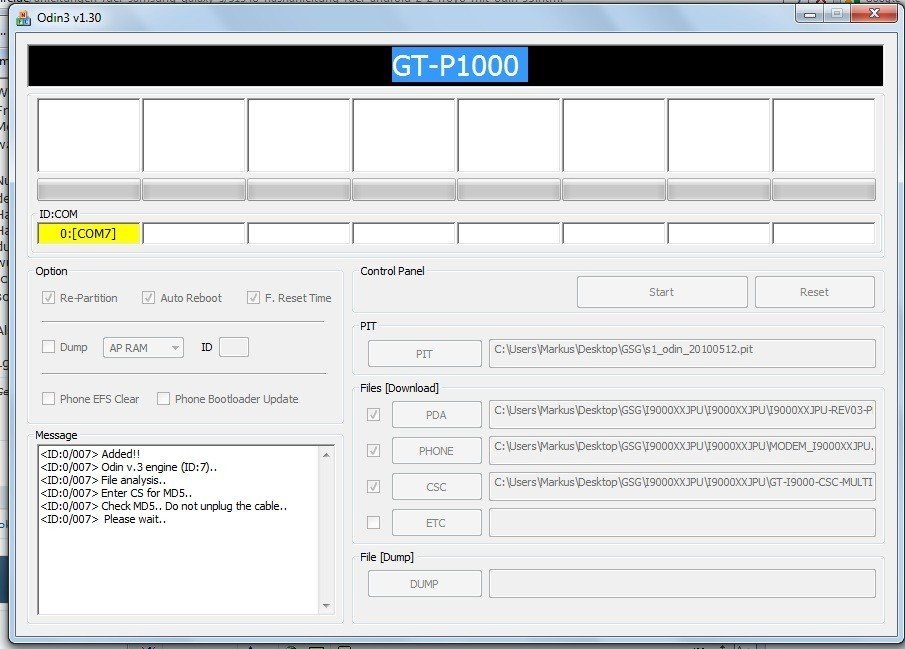This screenshot has height=649, width=905.
Task: Click the PHONE modem path field
Action: pyautogui.click(x=682, y=450)
